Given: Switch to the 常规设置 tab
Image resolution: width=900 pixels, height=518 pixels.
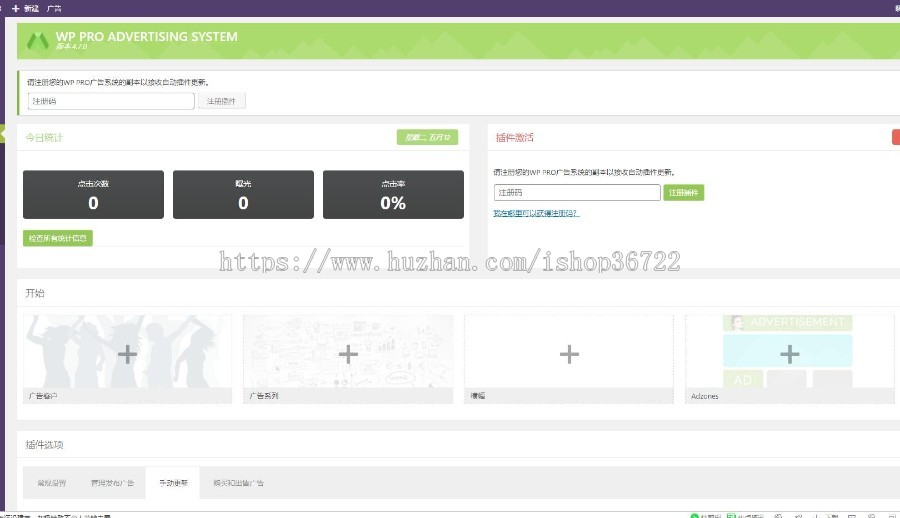Looking at the screenshot, I should [52, 483].
